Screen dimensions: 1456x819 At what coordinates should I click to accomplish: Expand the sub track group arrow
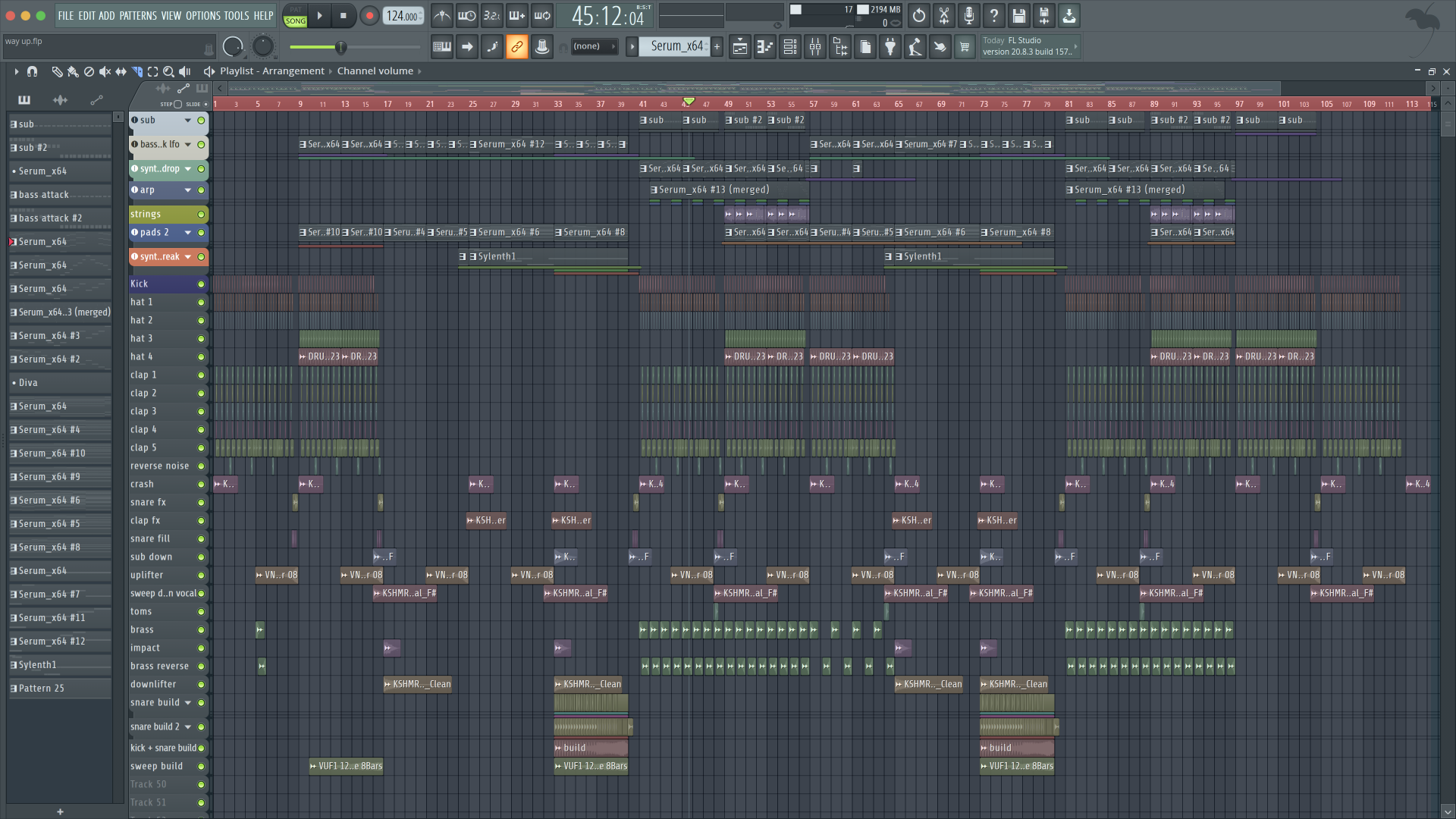[x=187, y=121]
